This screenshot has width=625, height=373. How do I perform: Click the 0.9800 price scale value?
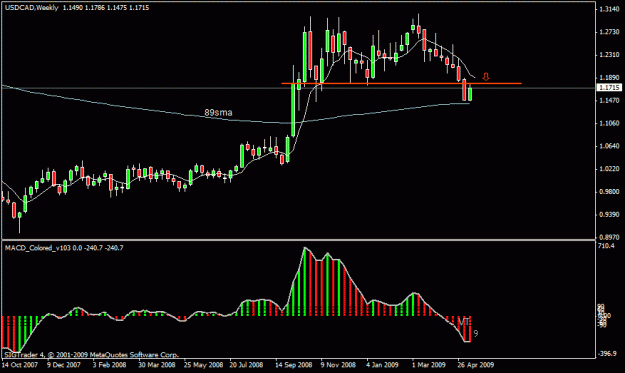[609, 192]
